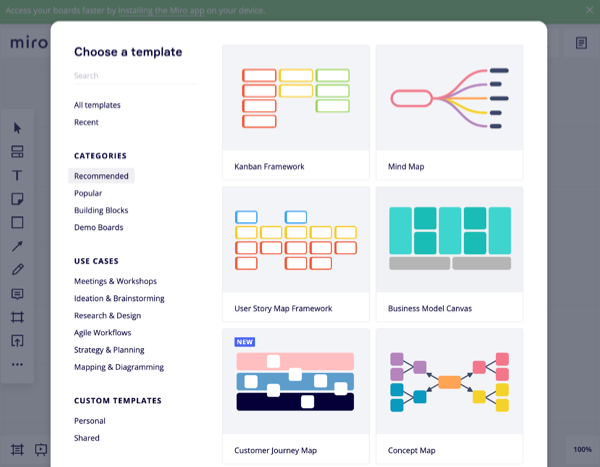Viewport: 600px width, 467px height.
Task: Select the cursor tool in left toolbar
Action: 17,127
